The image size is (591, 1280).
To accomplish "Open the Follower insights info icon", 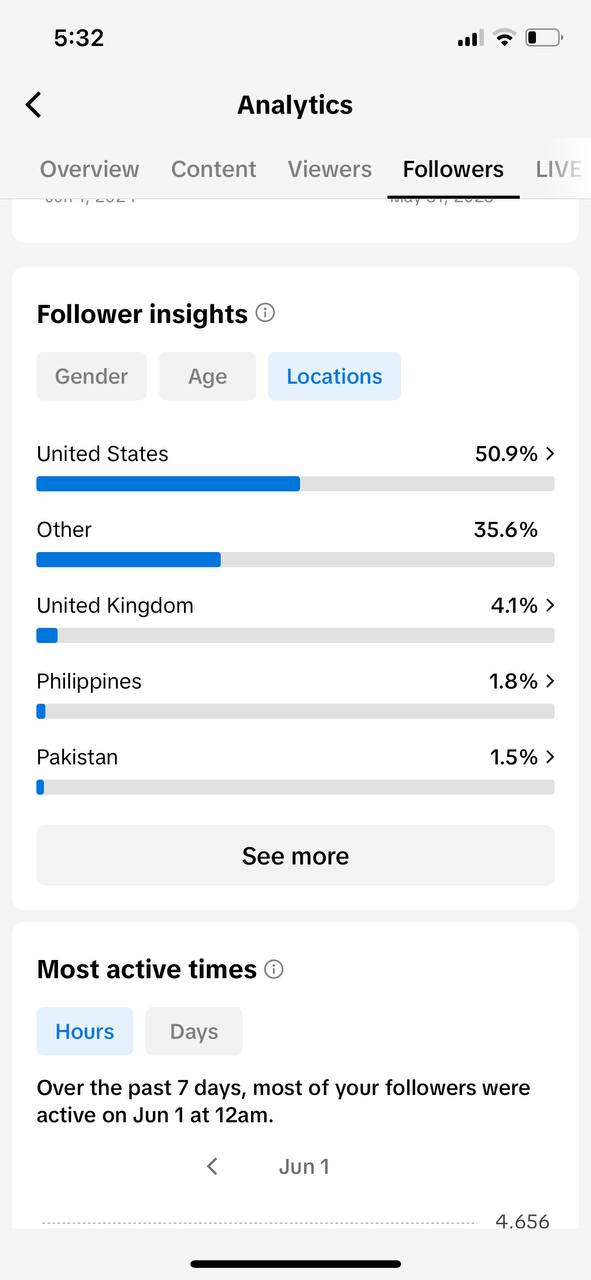I will pos(265,313).
